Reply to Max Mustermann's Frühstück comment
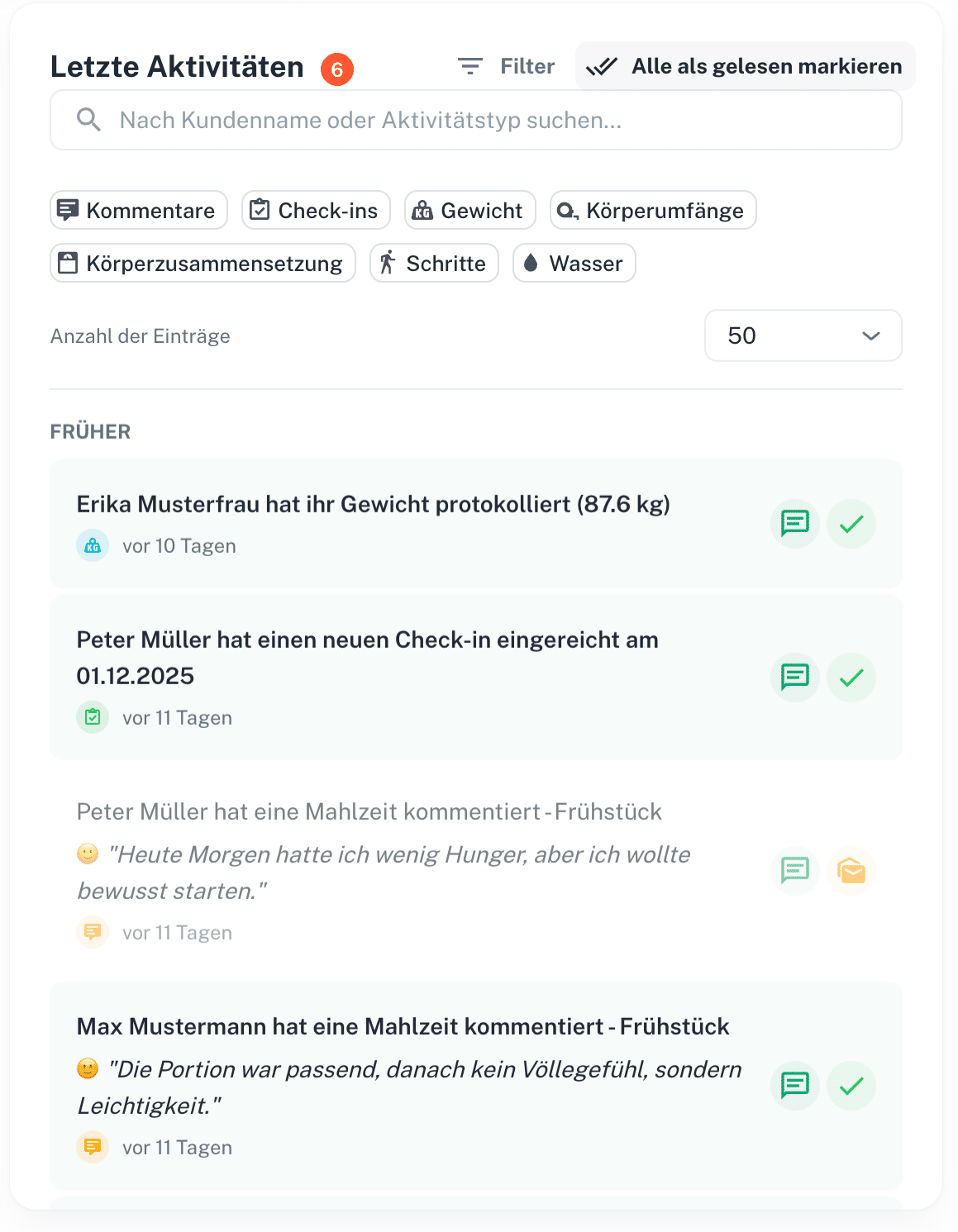The height and width of the screenshot is (1232, 958). coord(794,1085)
